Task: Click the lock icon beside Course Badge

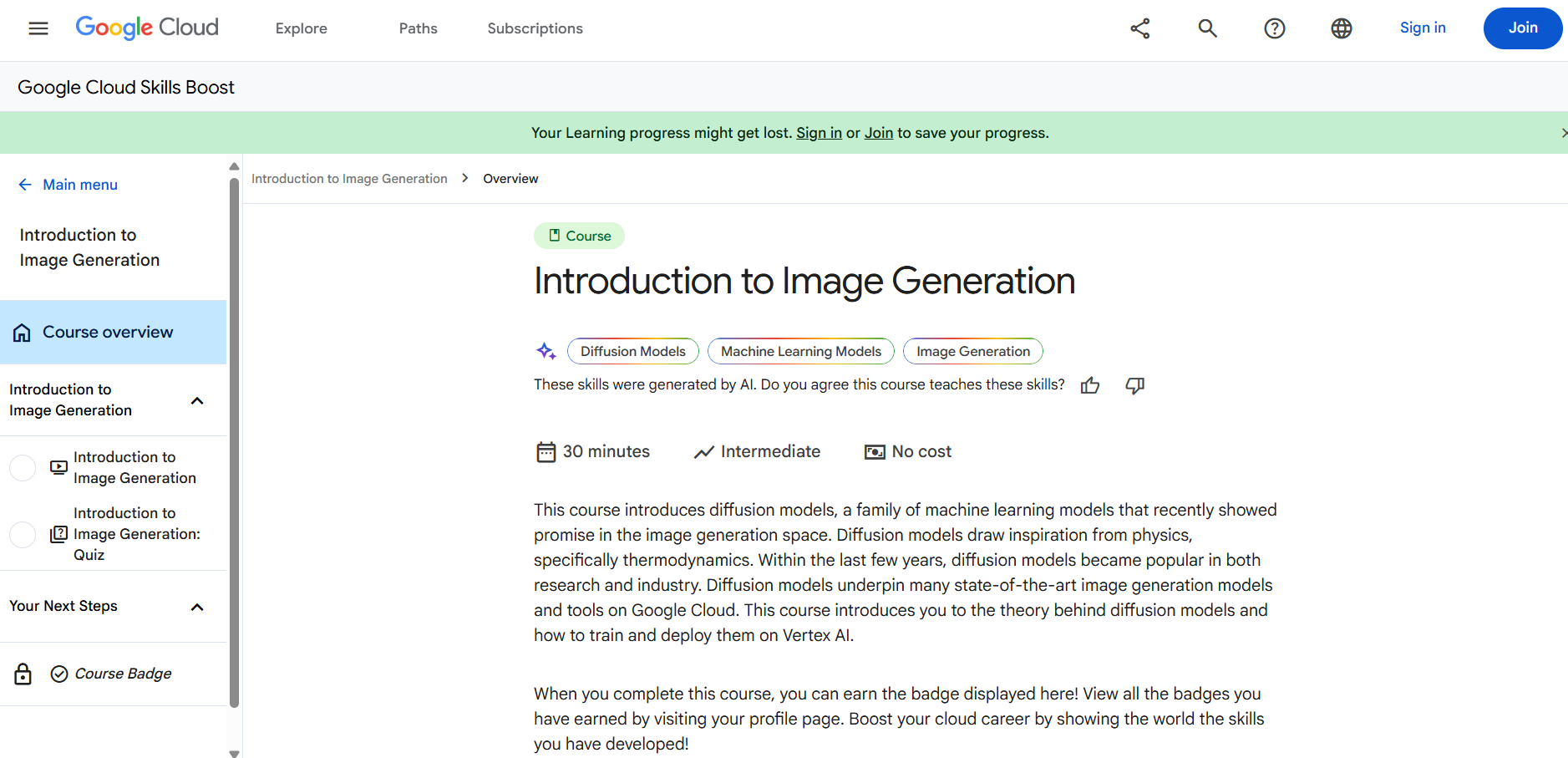Action: pos(23,674)
